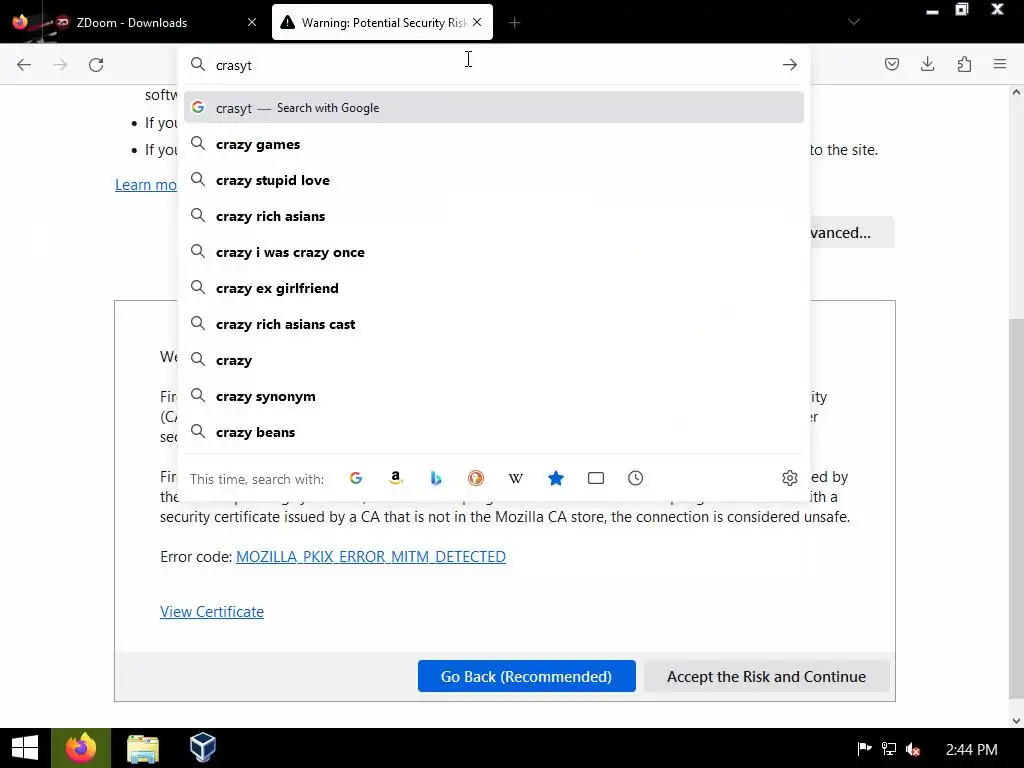Open a new tab with plus button

click(515, 23)
